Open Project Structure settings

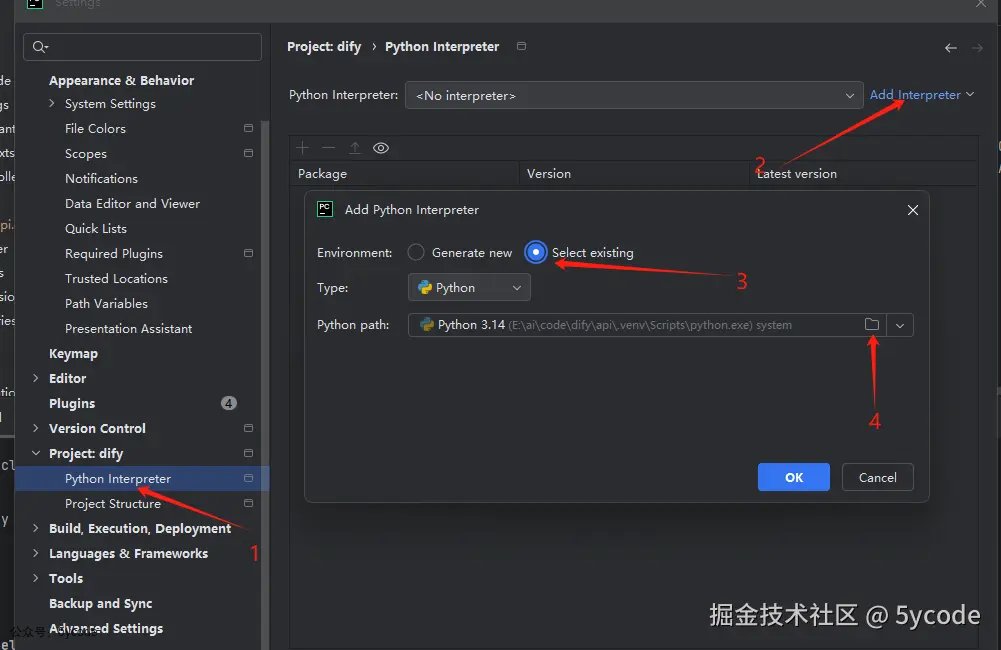[112, 503]
